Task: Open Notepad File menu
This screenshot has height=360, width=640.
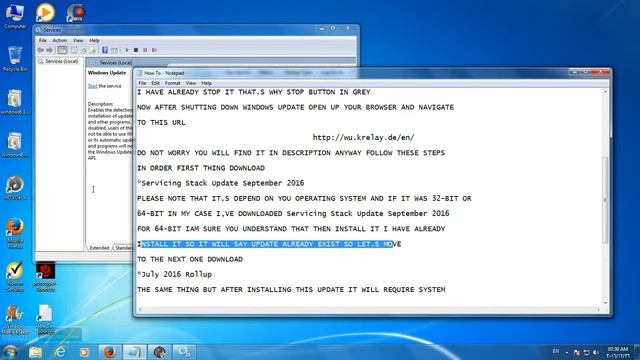Action: pos(142,83)
